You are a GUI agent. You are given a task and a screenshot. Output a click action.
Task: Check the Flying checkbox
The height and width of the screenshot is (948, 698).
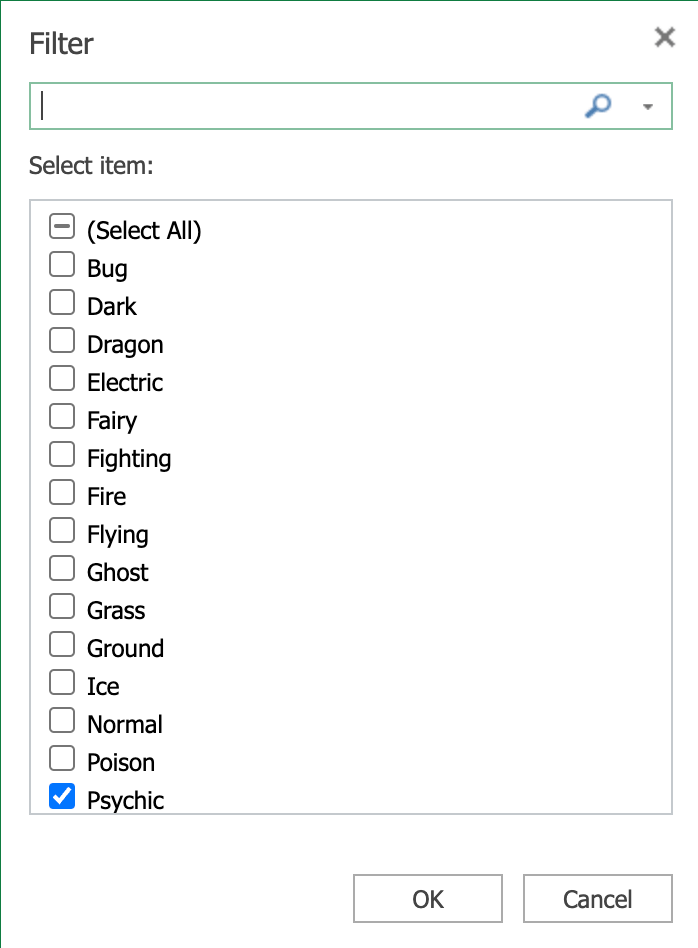point(62,530)
